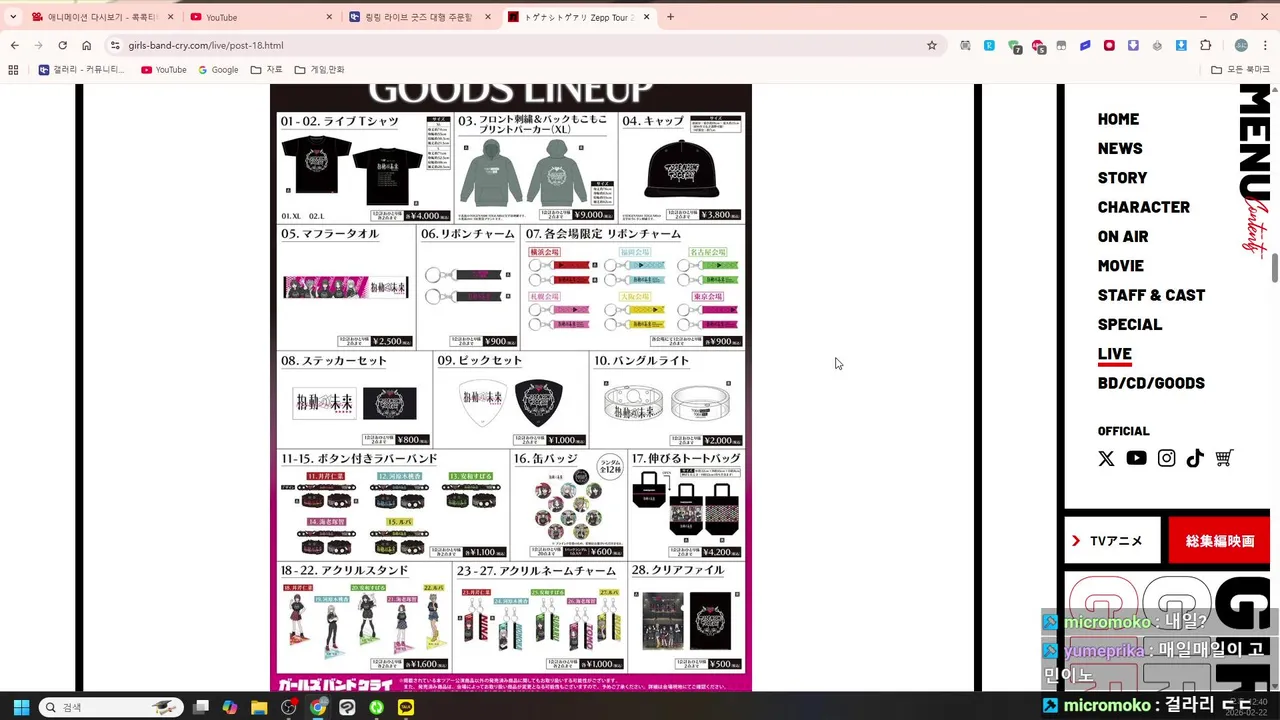This screenshot has height=720, width=1280.
Task: Go to HOME in site menu
Action: point(1118,119)
